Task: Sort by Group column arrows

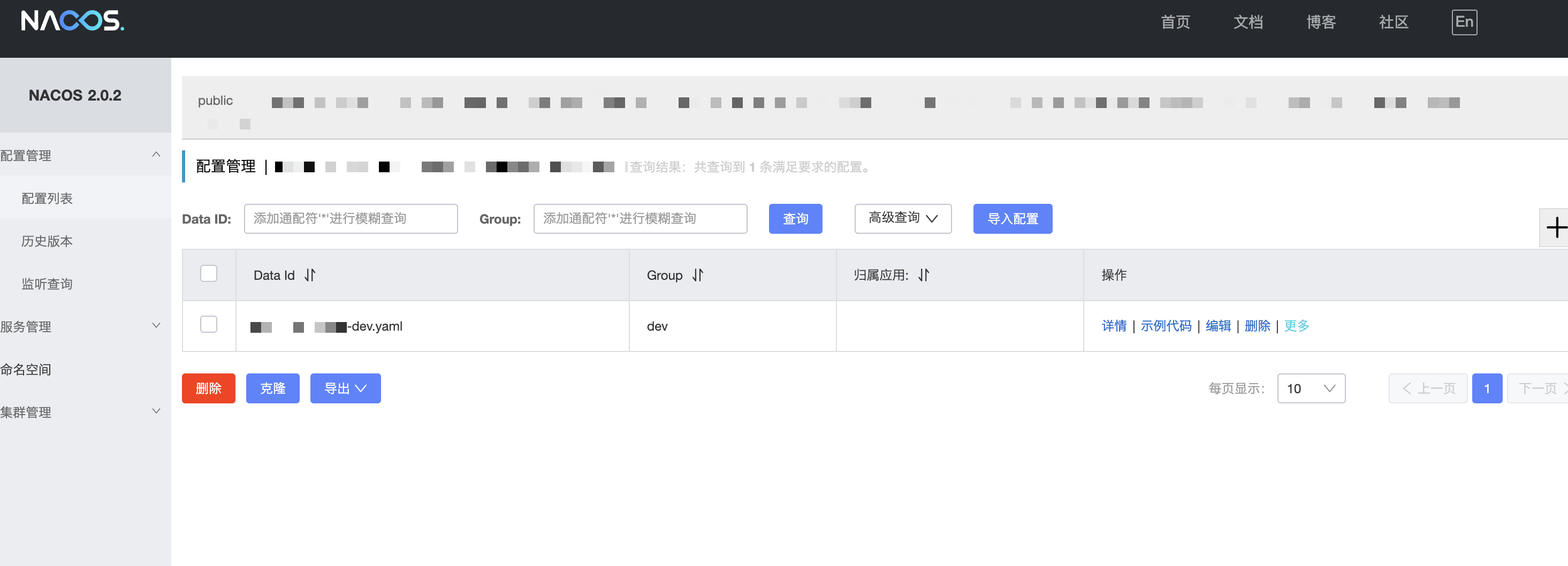Action: pyautogui.click(x=697, y=275)
